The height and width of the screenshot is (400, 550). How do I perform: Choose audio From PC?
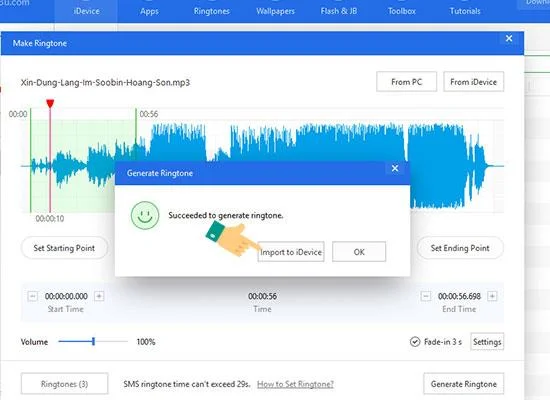(407, 82)
